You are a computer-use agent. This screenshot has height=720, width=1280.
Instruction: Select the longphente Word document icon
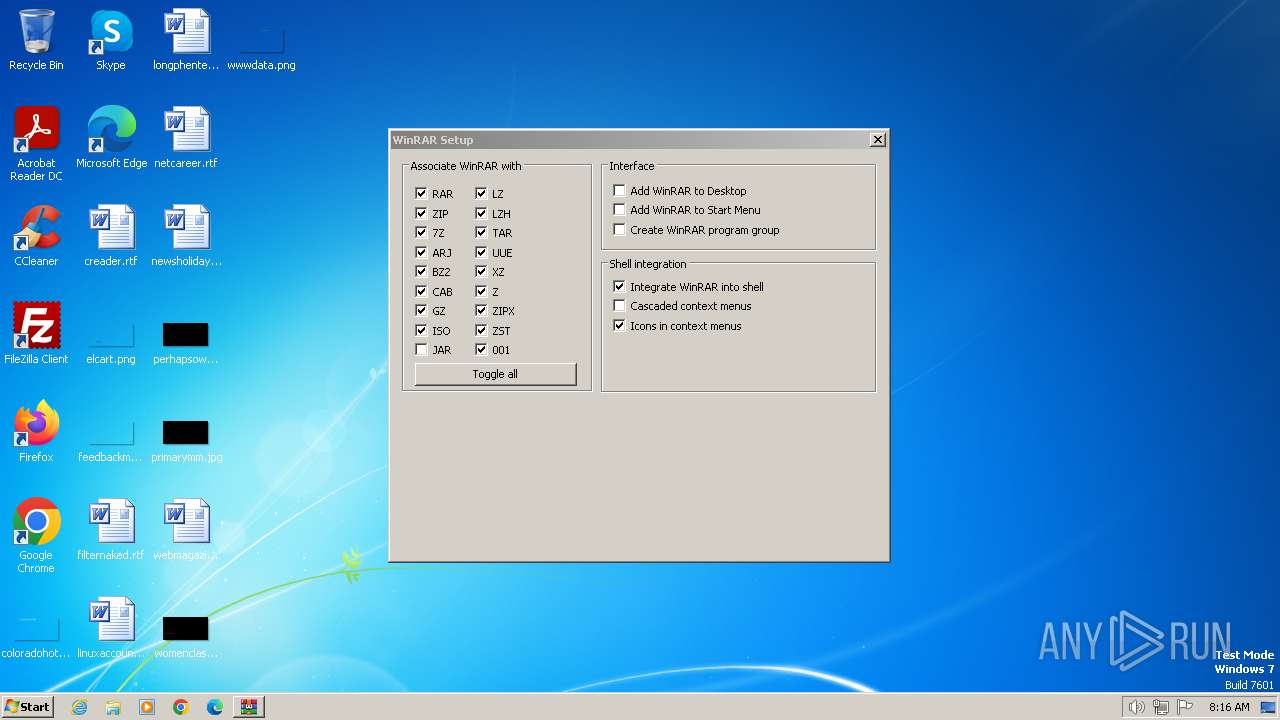click(x=186, y=40)
